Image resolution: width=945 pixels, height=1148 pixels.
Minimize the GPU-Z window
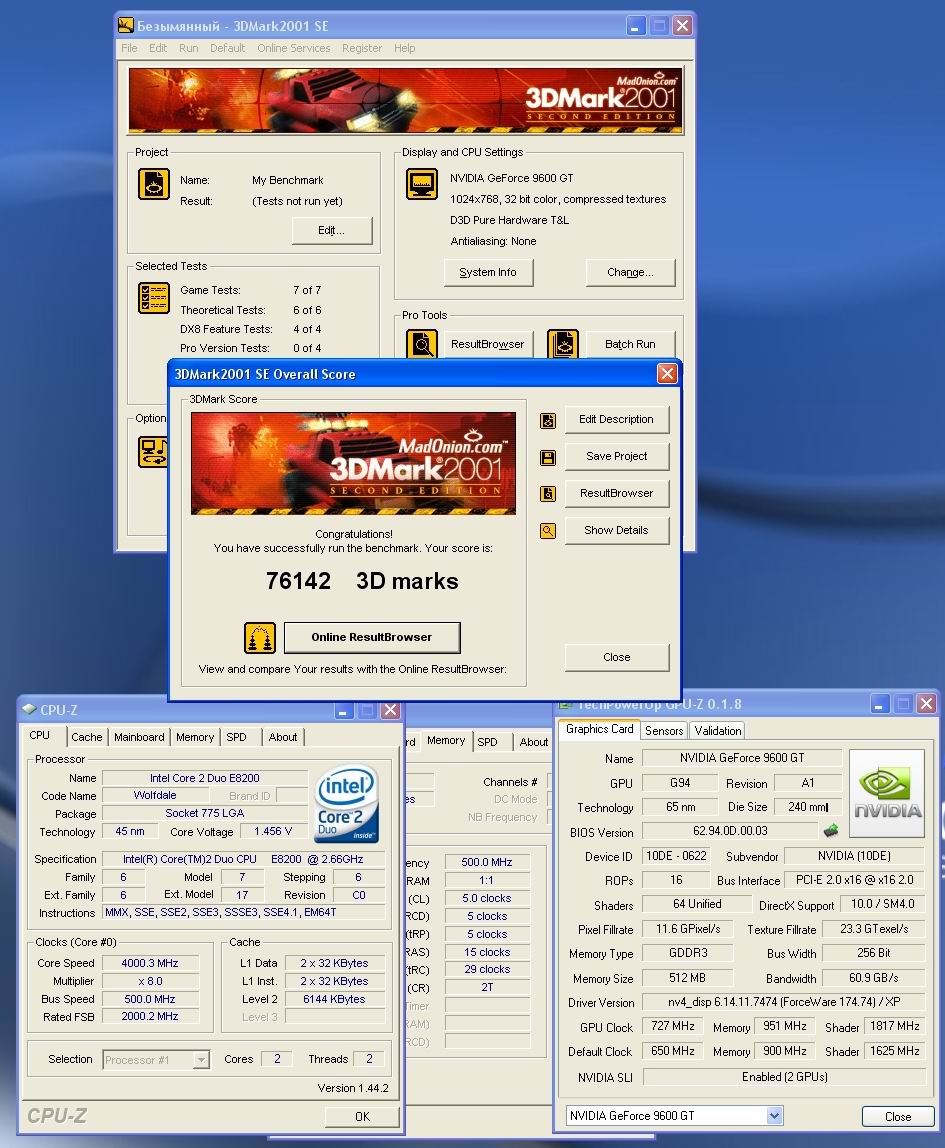(x=880, y=704)
